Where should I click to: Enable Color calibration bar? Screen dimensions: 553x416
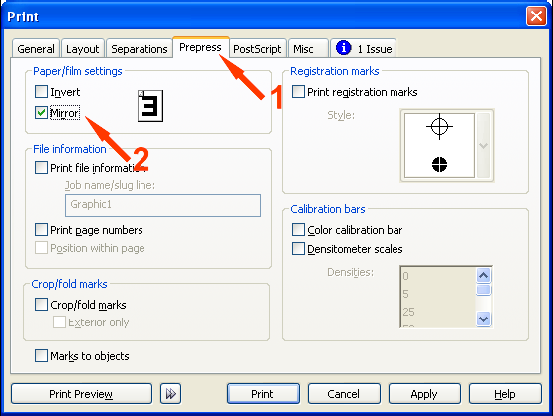tap(298, 230)
